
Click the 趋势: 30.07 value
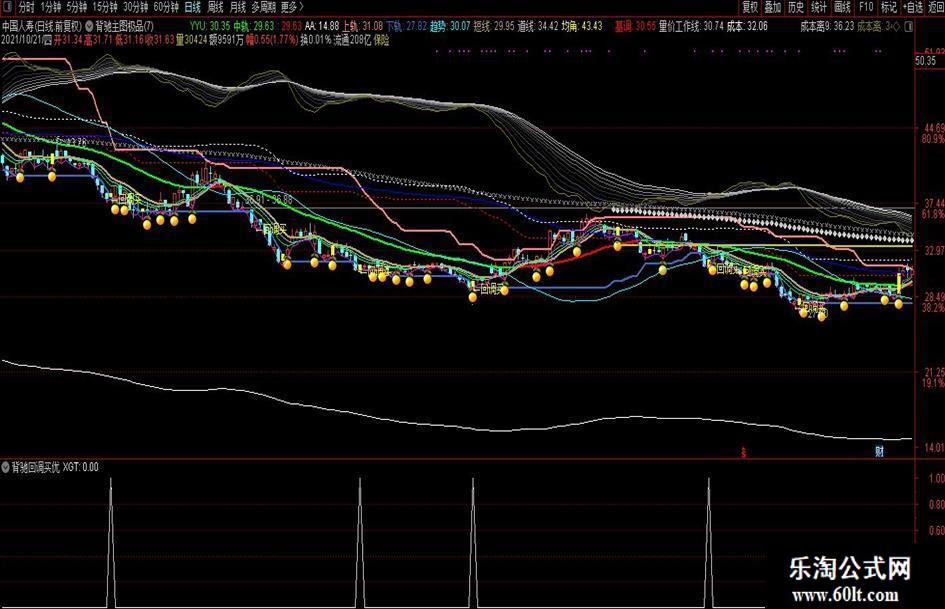click(x=450, y=27)
